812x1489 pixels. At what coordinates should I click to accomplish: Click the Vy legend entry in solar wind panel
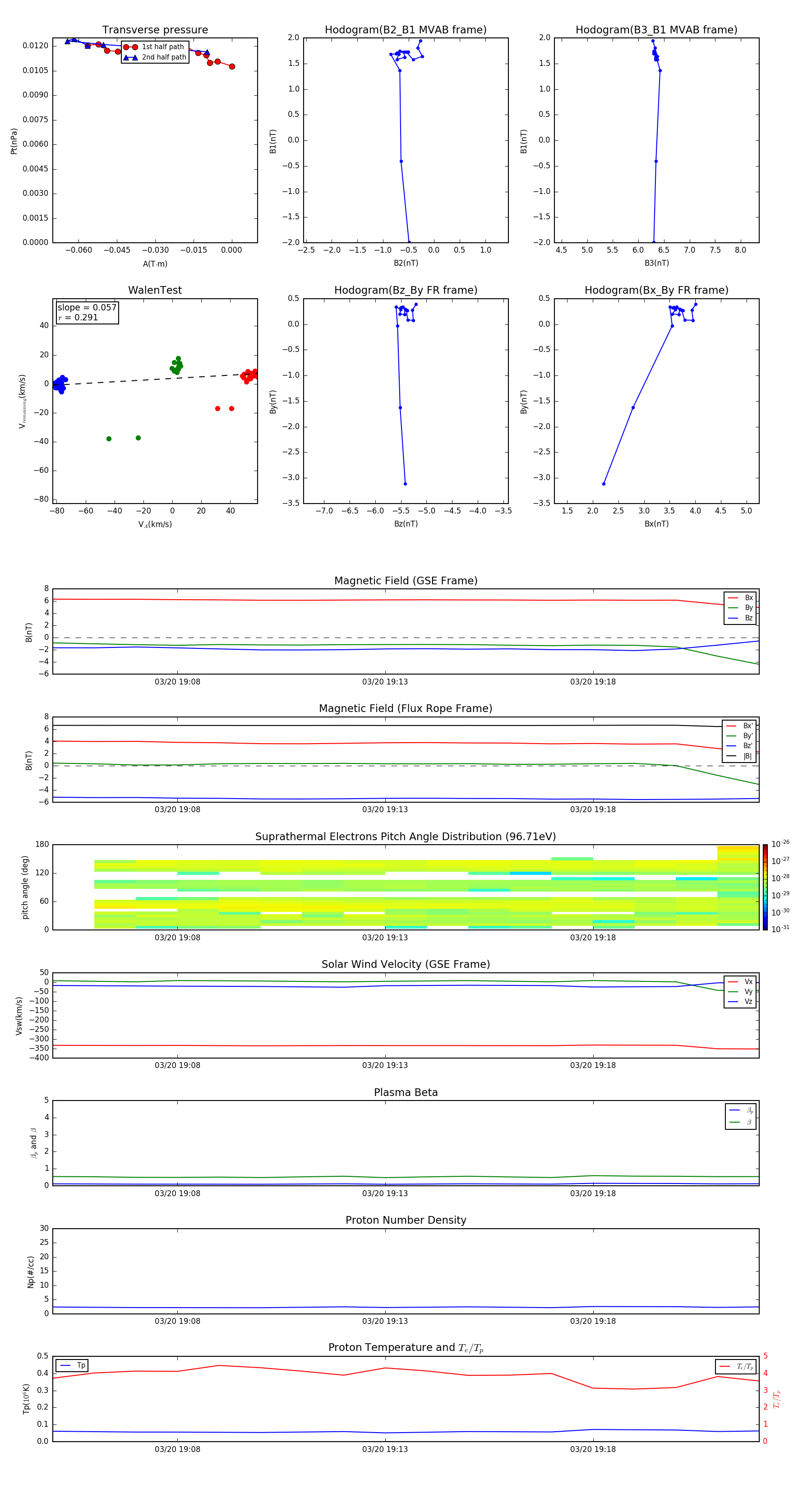click(740, 991)
